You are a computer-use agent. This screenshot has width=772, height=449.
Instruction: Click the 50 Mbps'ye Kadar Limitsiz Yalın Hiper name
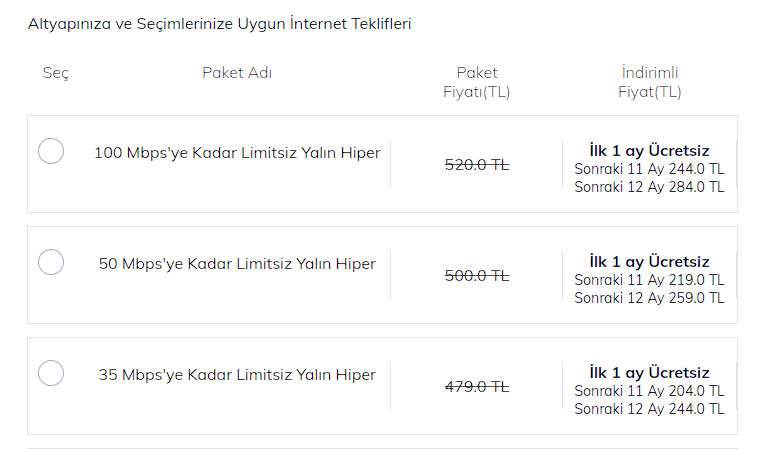(237, 264)
